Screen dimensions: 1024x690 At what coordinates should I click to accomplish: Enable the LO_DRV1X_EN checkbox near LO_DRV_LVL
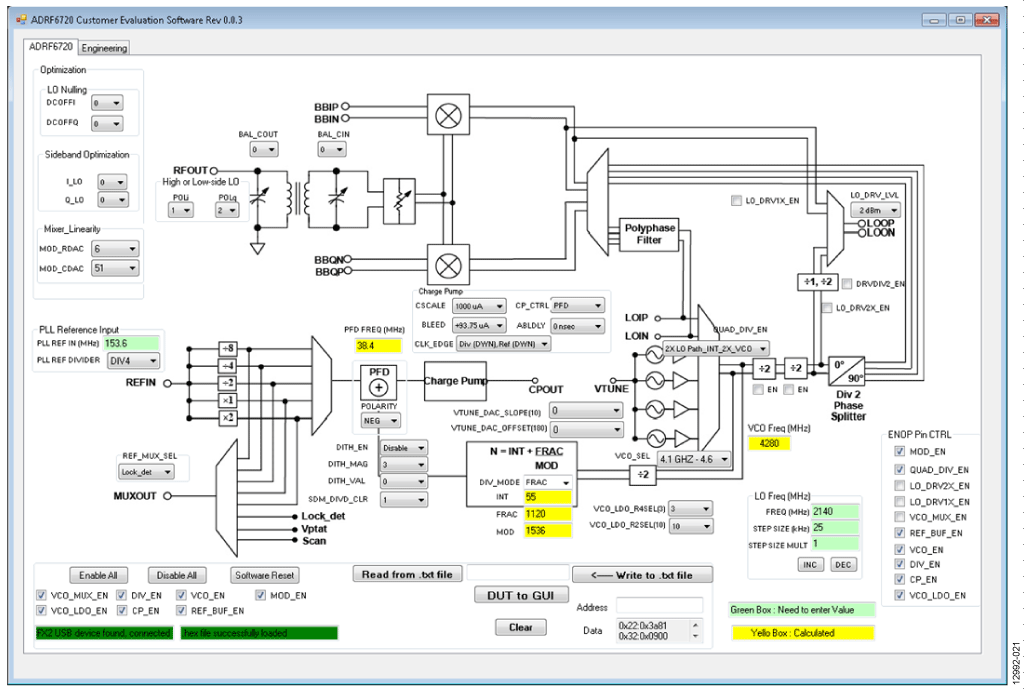tap(737, 200)
